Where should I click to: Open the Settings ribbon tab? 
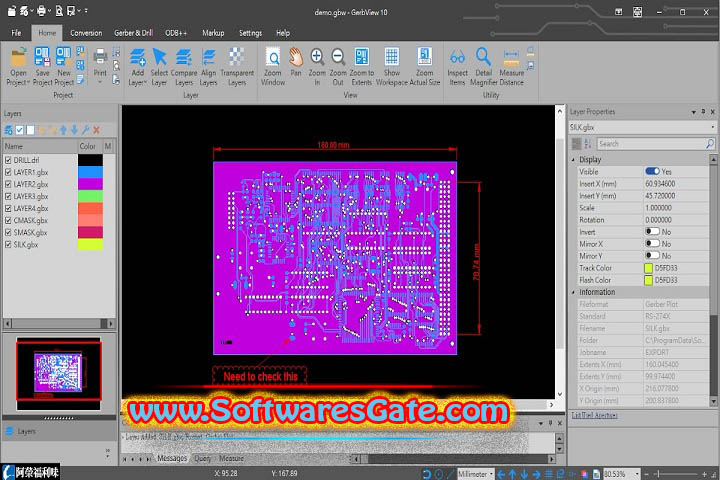click(250, 33)
